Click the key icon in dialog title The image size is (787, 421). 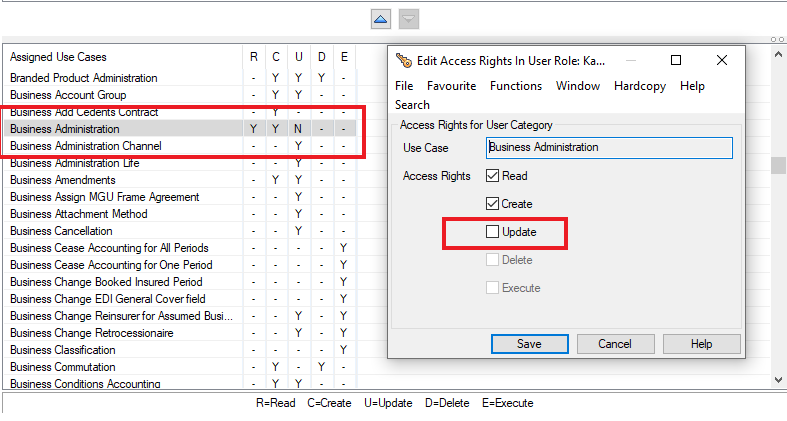[404, 61]
